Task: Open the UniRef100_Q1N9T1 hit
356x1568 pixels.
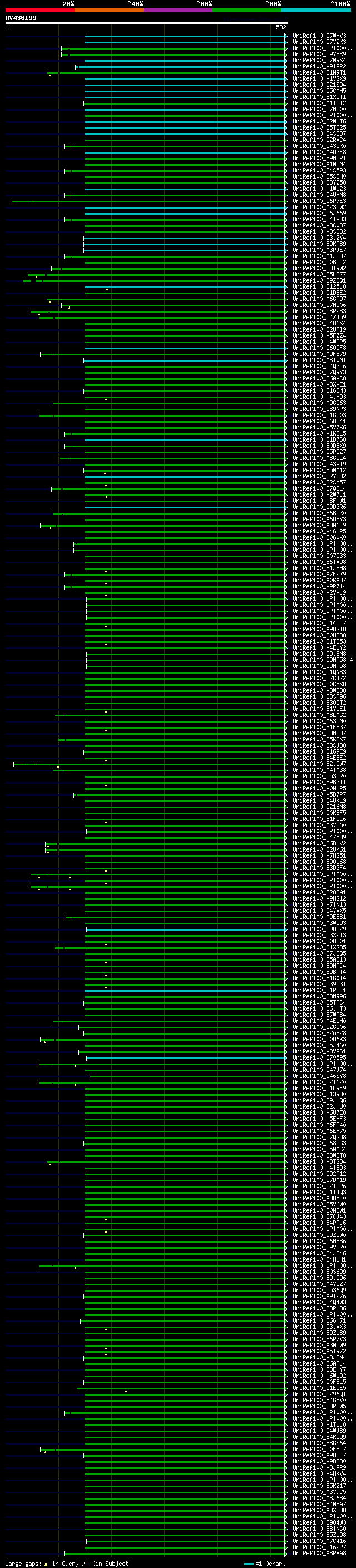Action: (319, 72)
